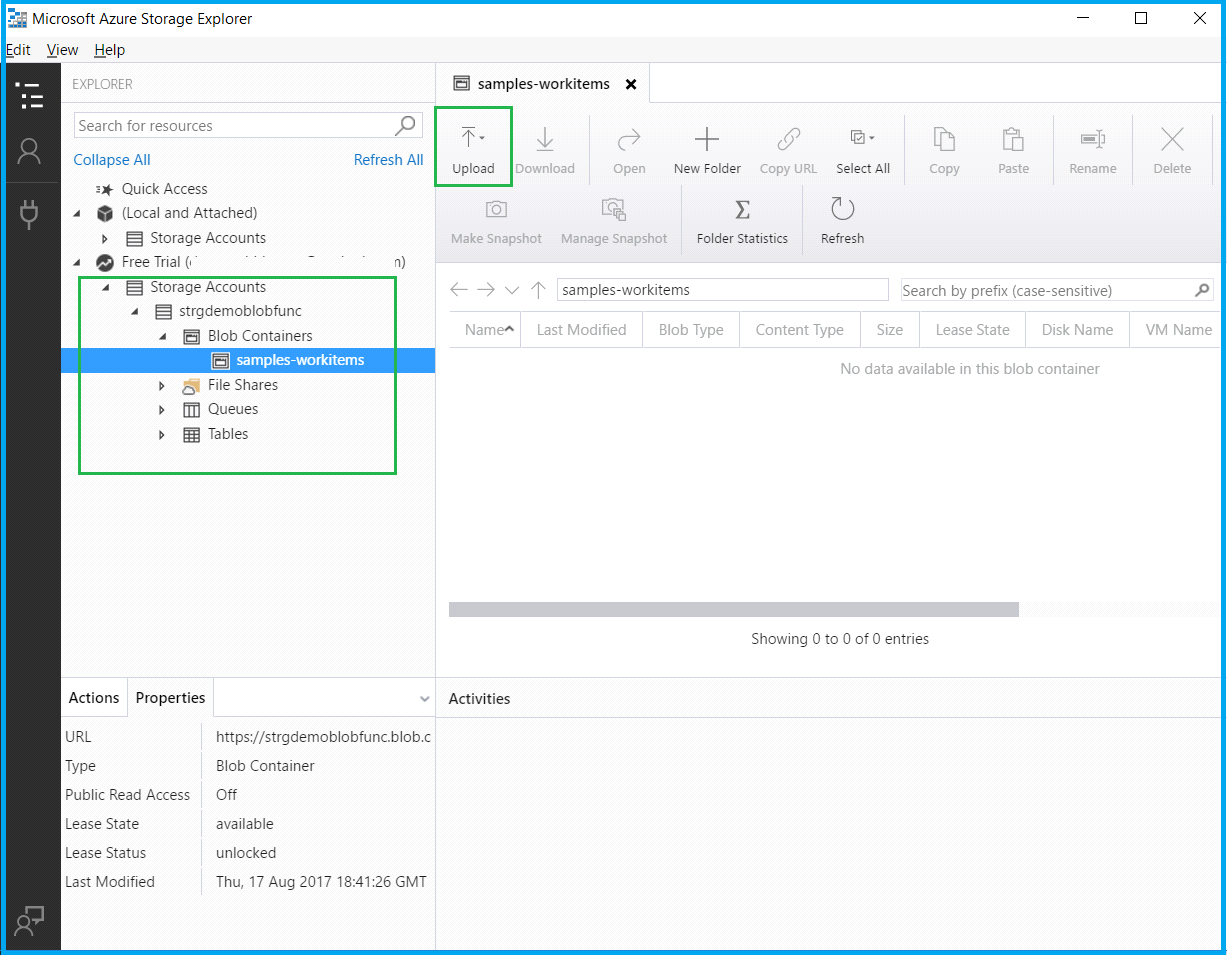Create a New Folder from toolbar
Viewport: 1227px width, 955px height.
707,150
